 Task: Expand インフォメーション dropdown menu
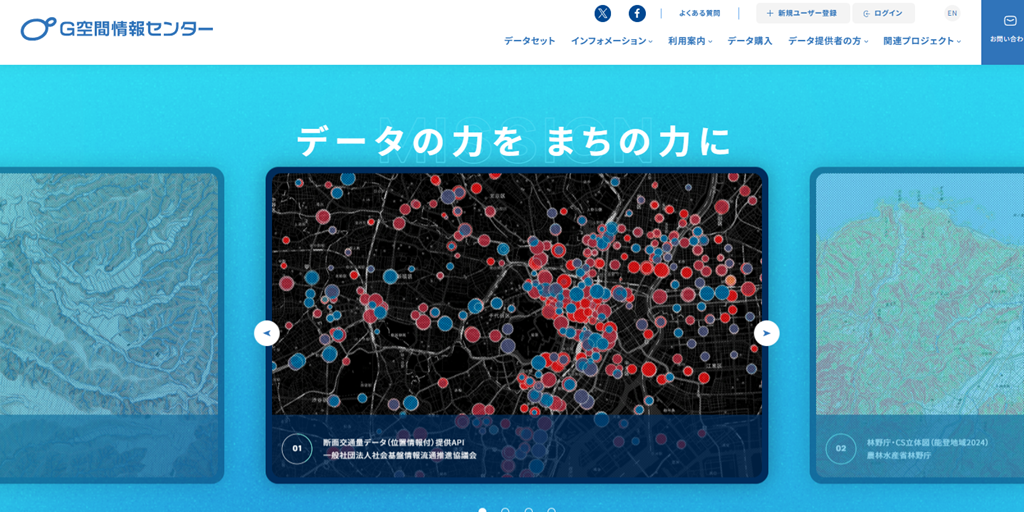click(611, 40)
